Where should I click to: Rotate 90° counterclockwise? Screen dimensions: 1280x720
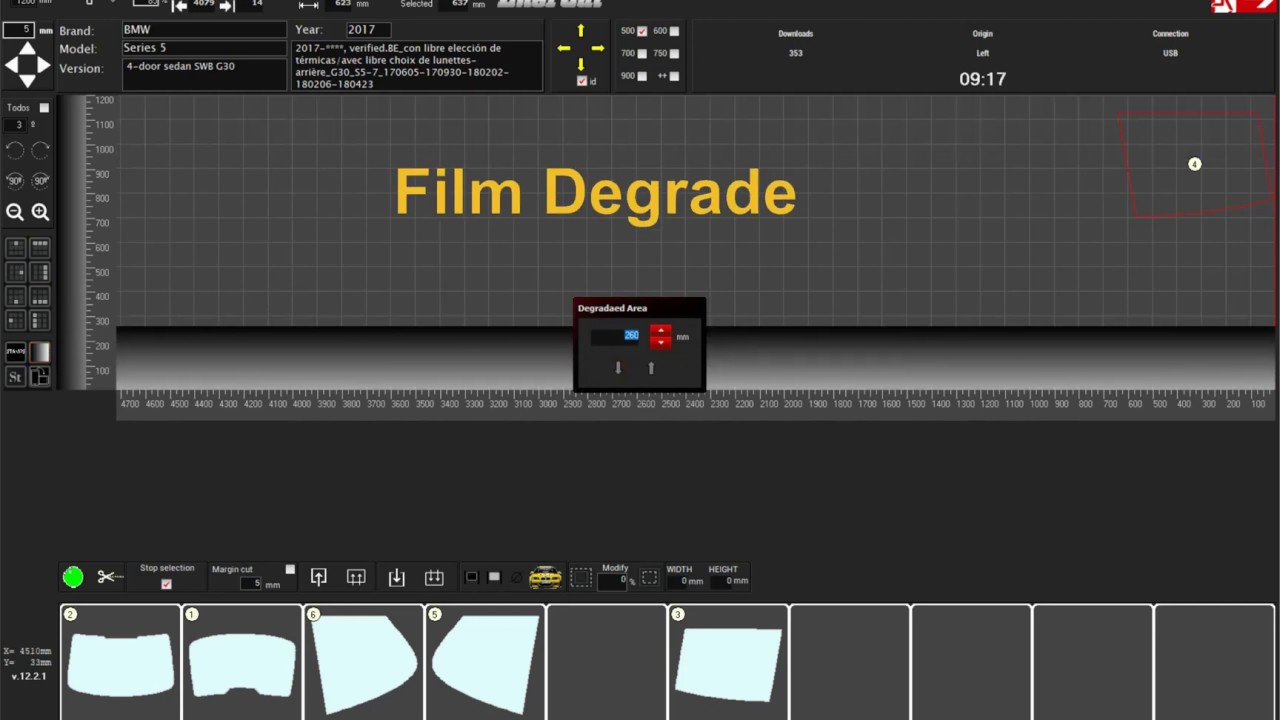click(15, 181)
